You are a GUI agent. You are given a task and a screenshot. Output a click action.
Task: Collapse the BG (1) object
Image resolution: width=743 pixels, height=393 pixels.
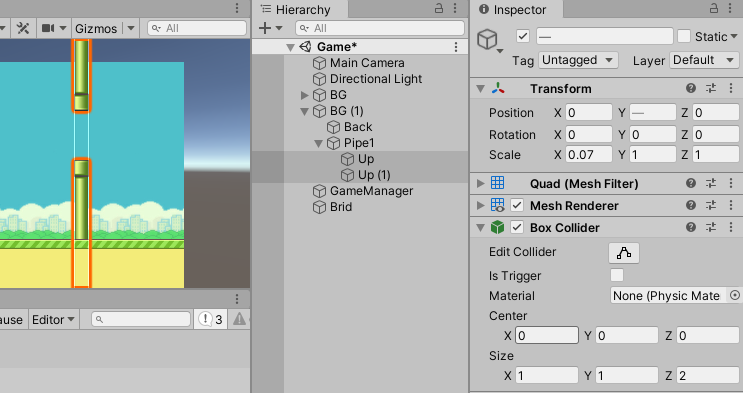click(305, 111)
